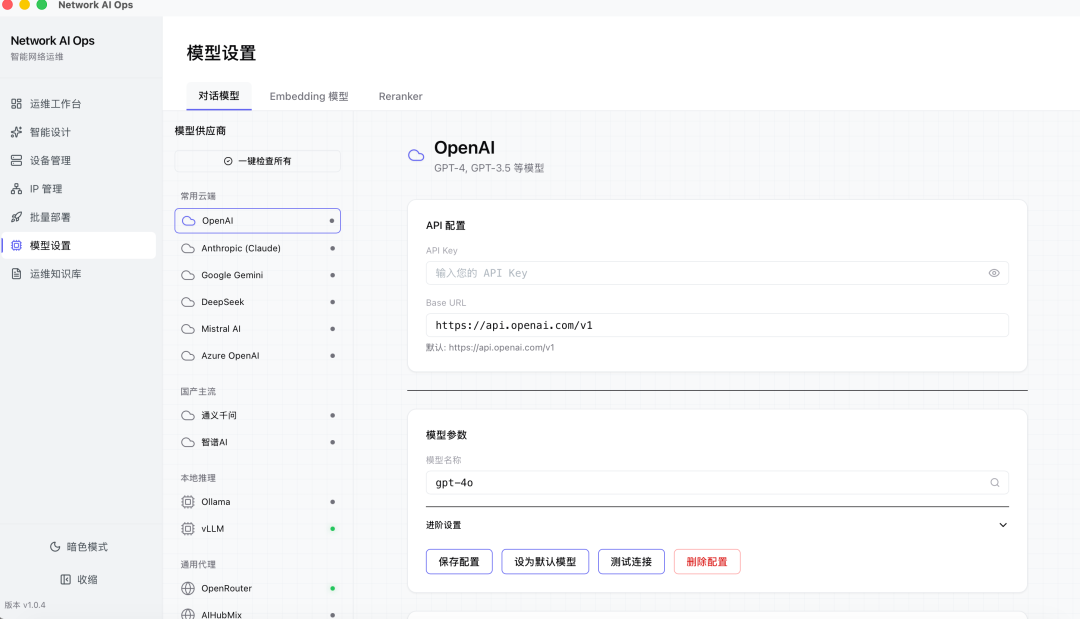The image size is (1080, 619).
Task: Click the 一键检查所有 button
Action: [x=258, y=161]
